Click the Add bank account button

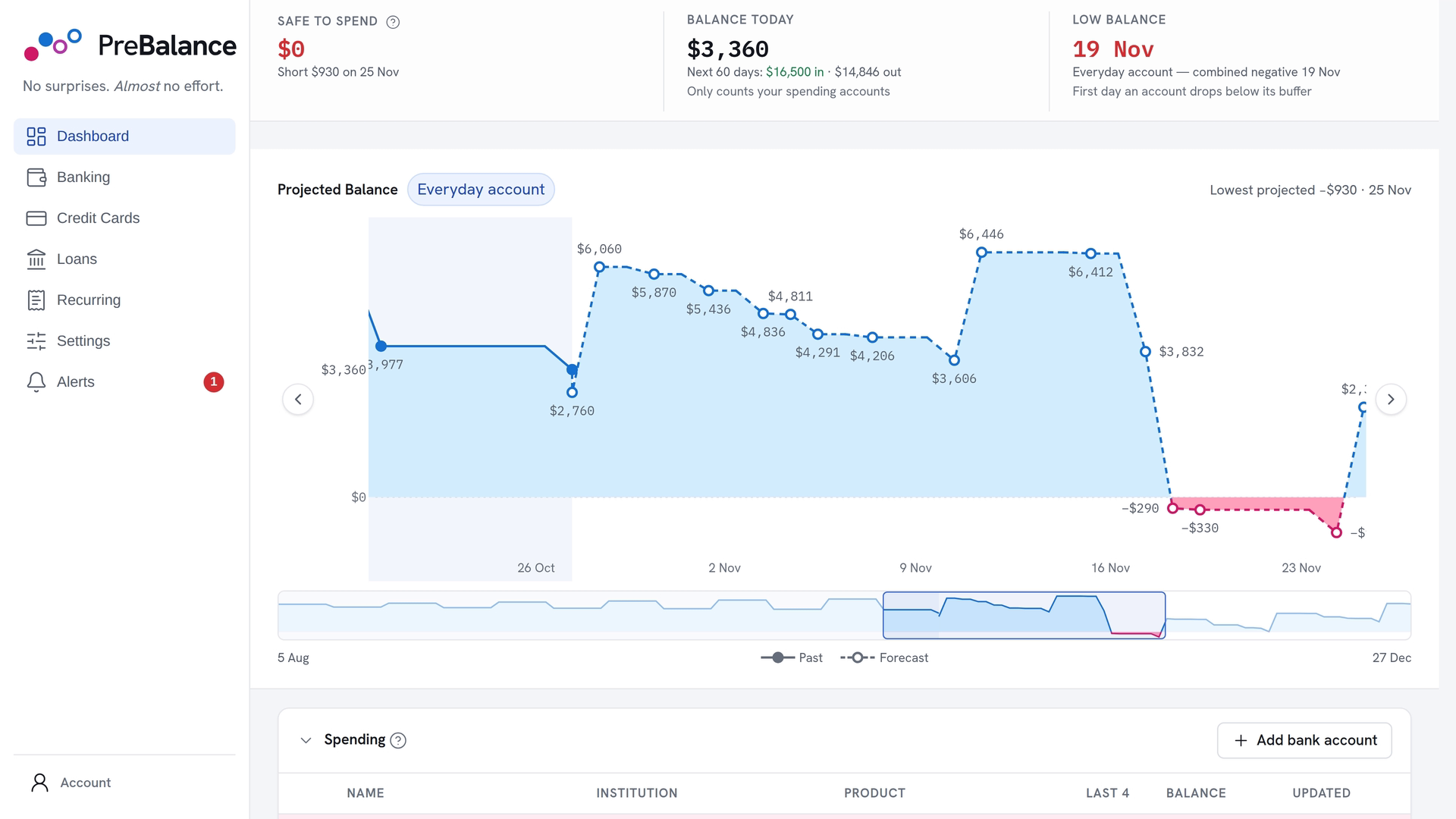pos(1304,740)
